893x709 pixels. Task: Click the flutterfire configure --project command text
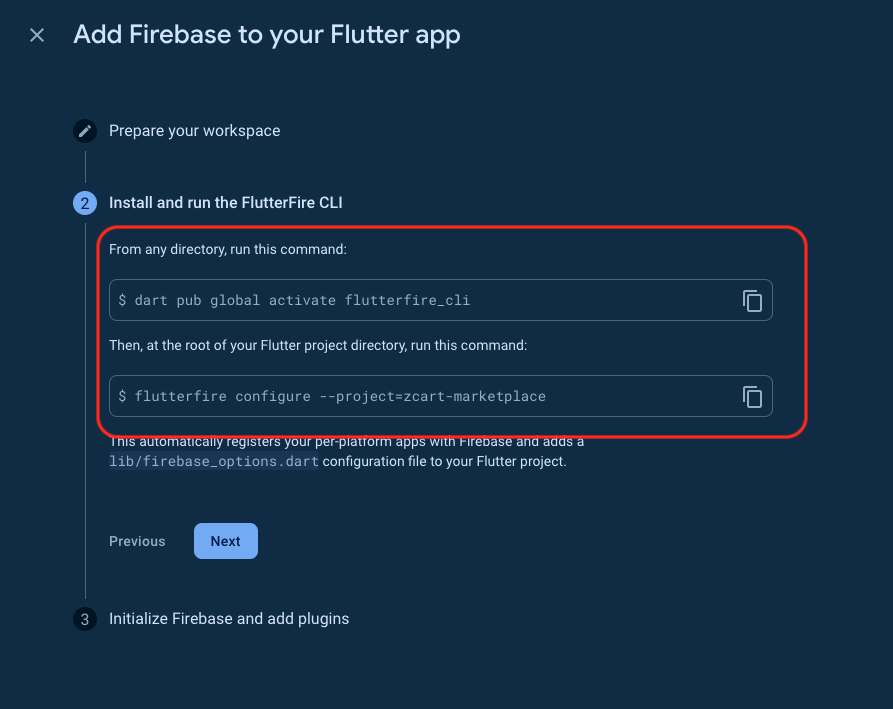340,397
